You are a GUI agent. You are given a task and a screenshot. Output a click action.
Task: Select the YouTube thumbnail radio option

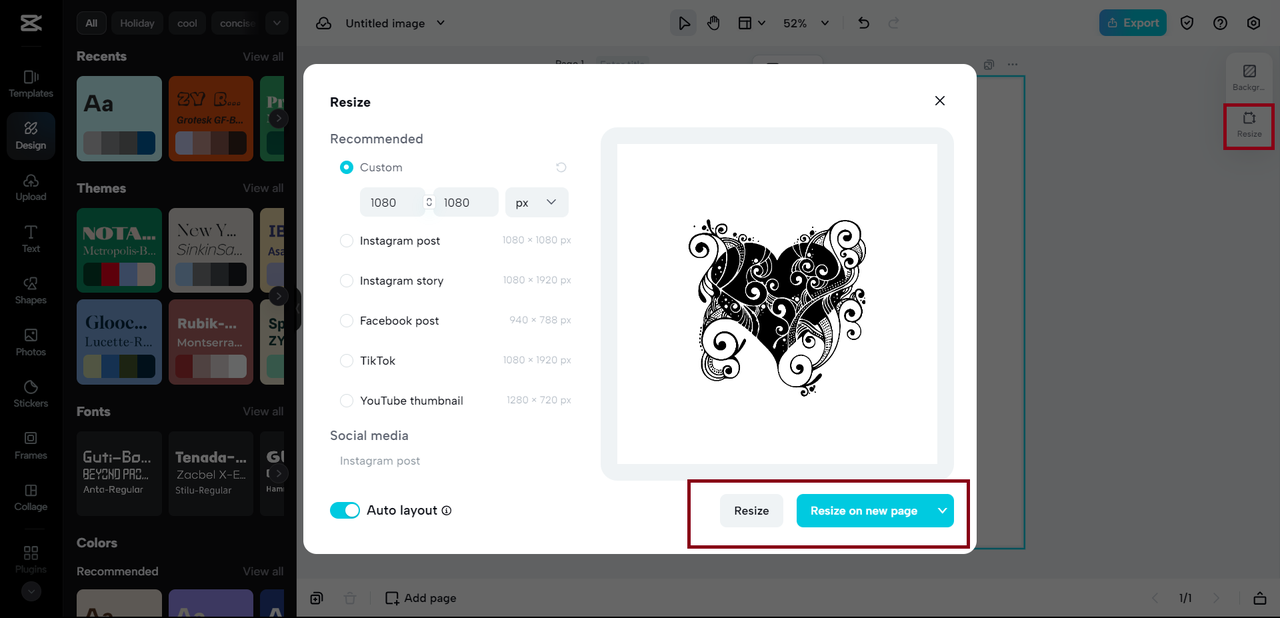pyautogui.click(x=347, y=401)
